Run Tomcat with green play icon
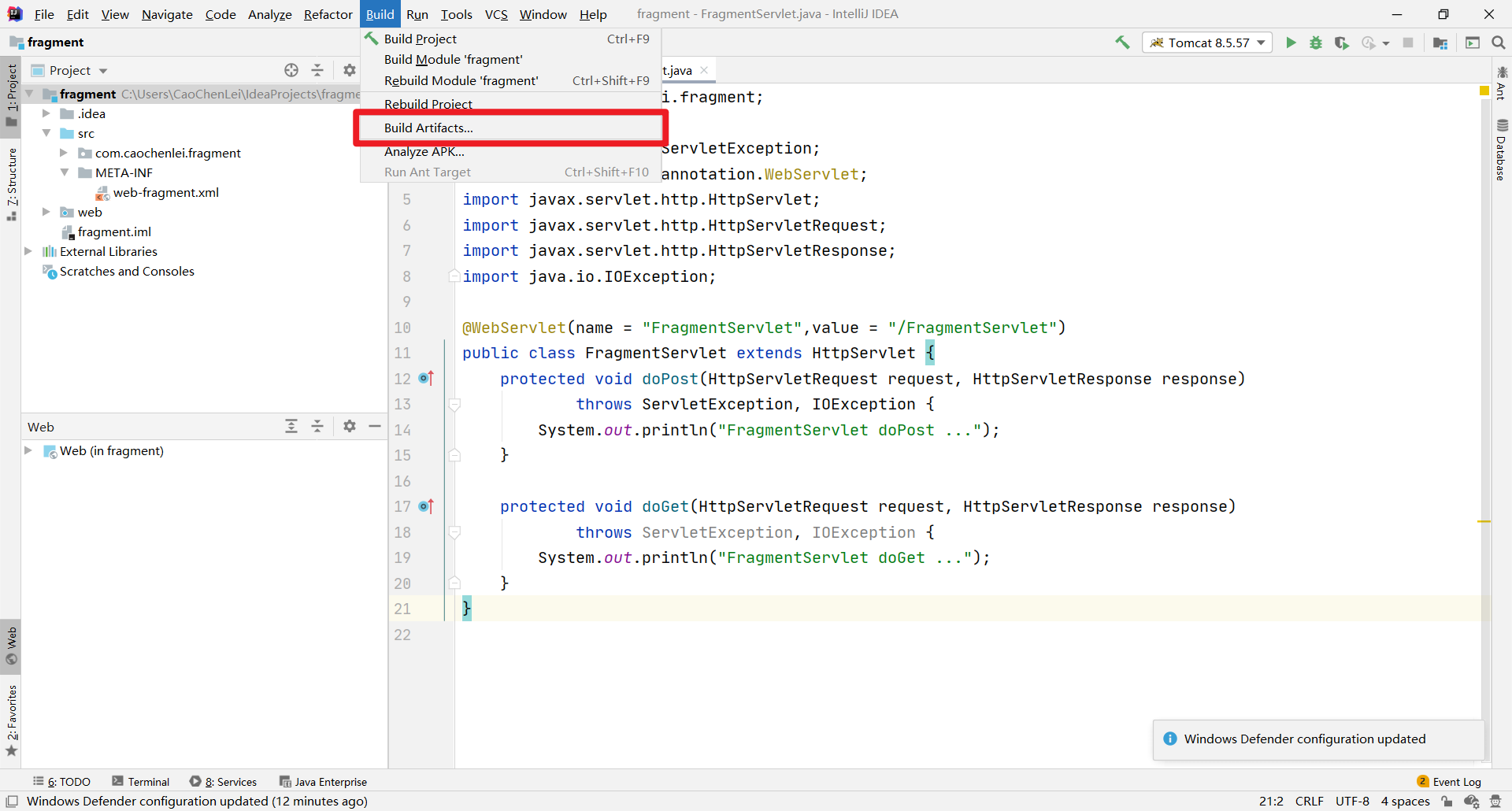This screenshot has width=1512, height=811. (x=1291, y=43)
